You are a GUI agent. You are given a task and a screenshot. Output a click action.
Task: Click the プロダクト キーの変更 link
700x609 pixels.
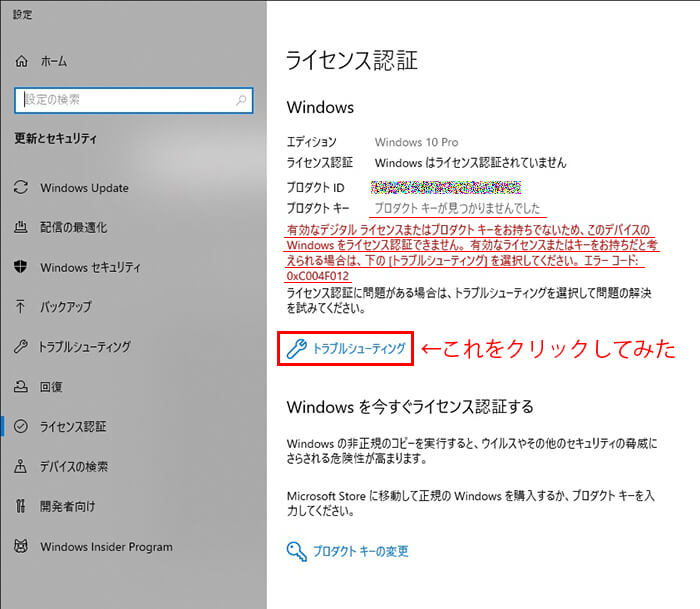tap(360, 551)
